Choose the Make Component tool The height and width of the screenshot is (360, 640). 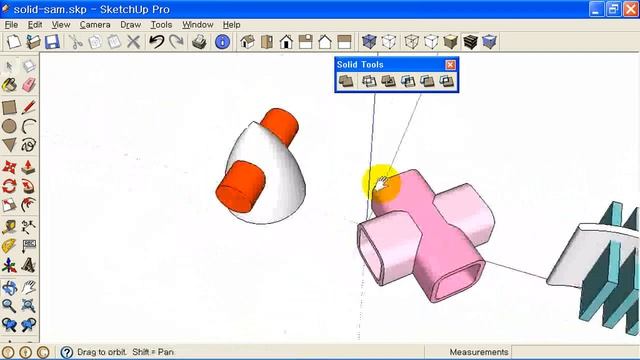tap(29, 66)
